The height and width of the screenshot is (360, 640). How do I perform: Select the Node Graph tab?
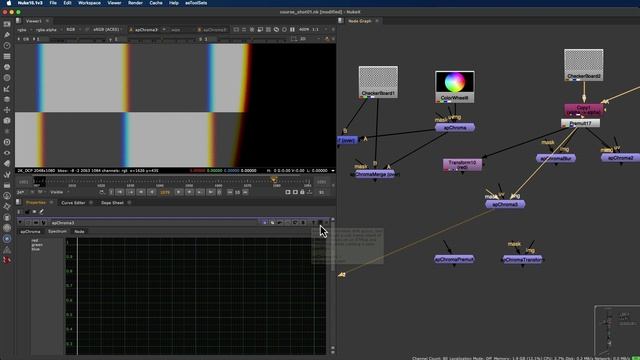pos(360,21)
